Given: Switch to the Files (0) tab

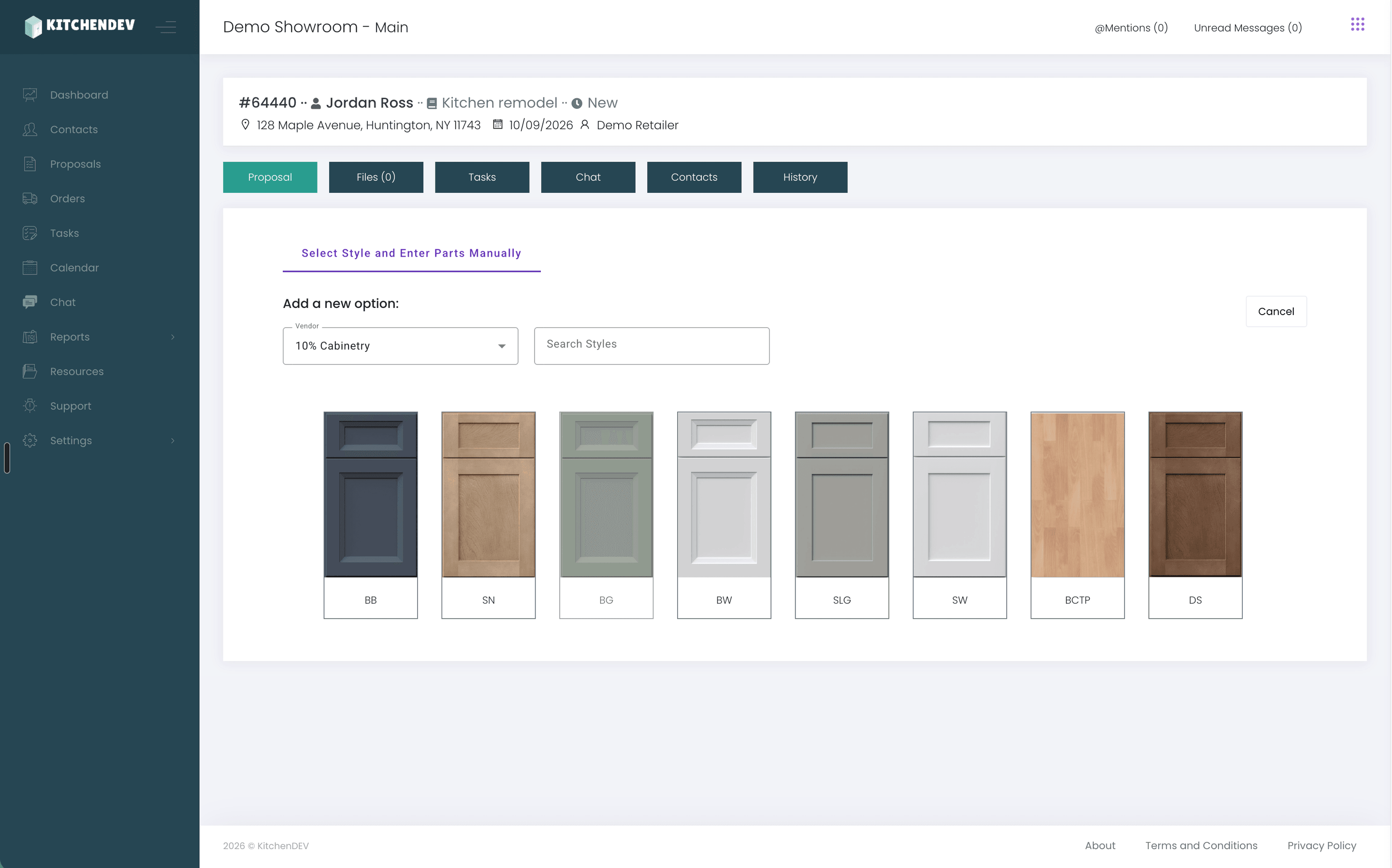Looking at the screenshot, I should click(376, 177).
